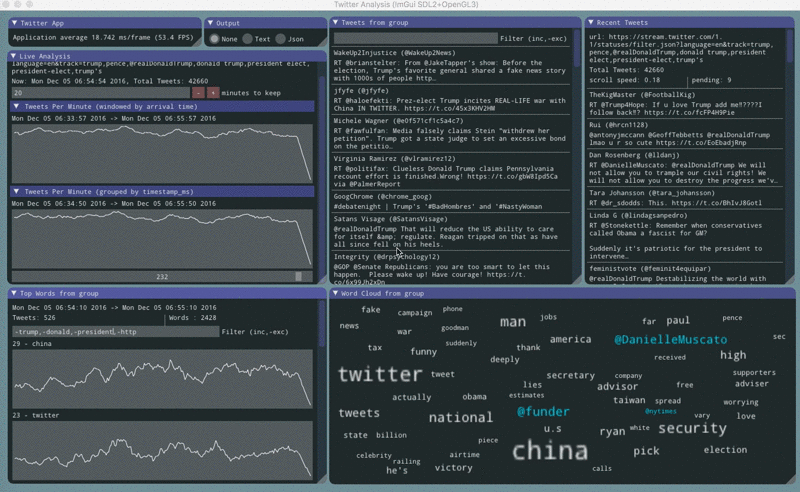Click the word security in word cloud
The width and height of the screenshot is (800, 492).
point(692,428)
